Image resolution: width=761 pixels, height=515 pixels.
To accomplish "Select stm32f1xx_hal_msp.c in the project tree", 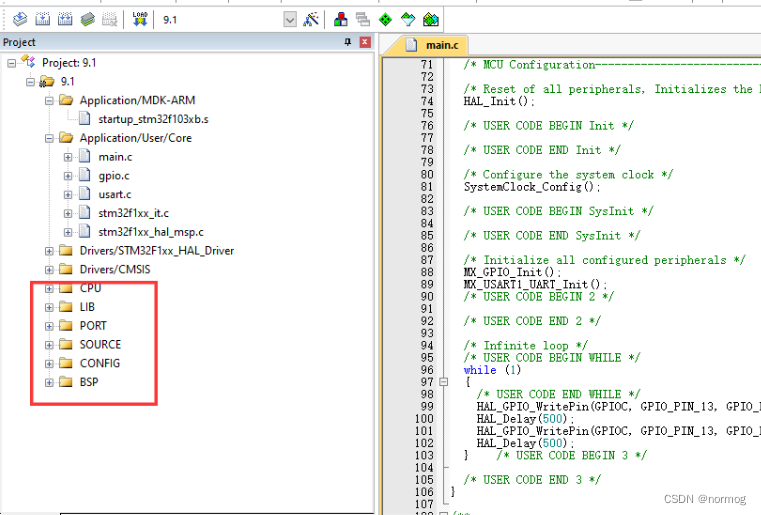I will (151, 232).
